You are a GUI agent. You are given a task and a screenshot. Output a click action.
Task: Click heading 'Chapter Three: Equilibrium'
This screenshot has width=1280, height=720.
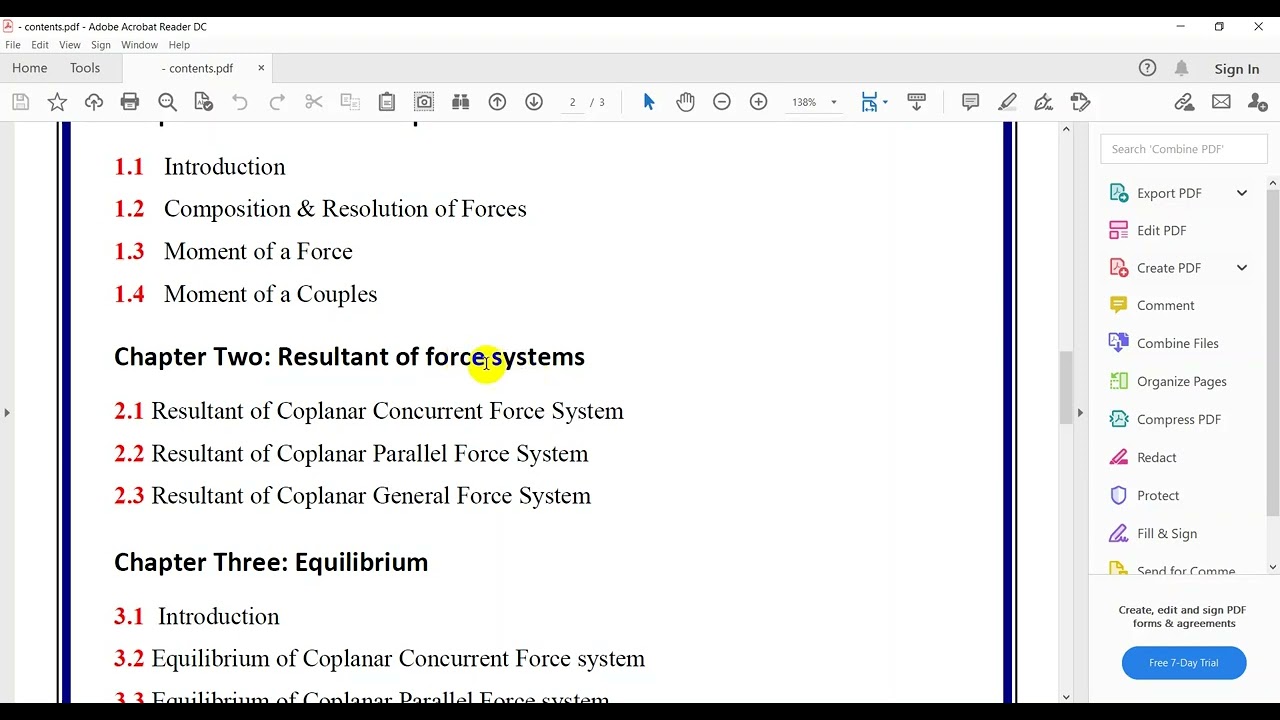click(x=271, y=562)
